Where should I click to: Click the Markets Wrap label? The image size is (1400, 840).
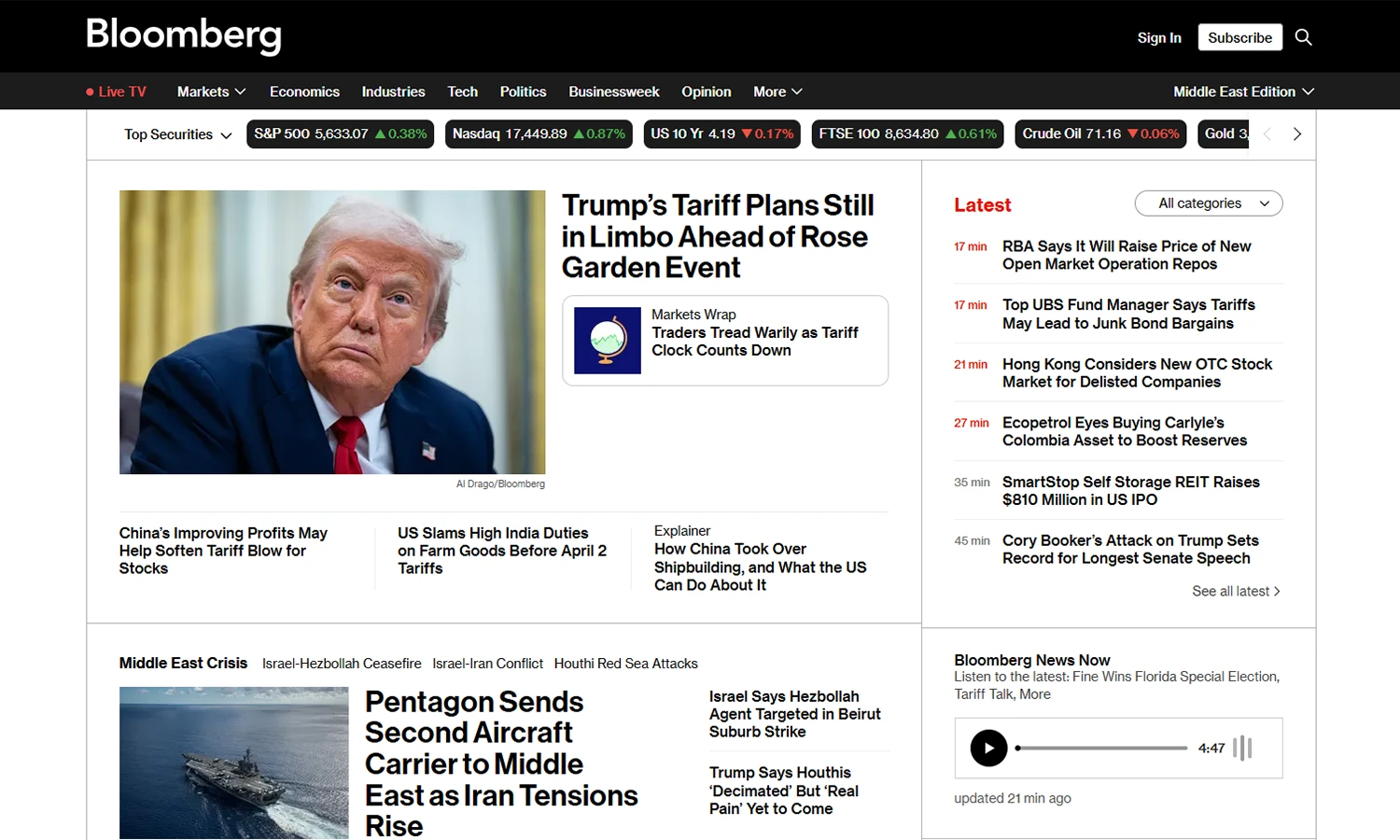coord(693,315)
